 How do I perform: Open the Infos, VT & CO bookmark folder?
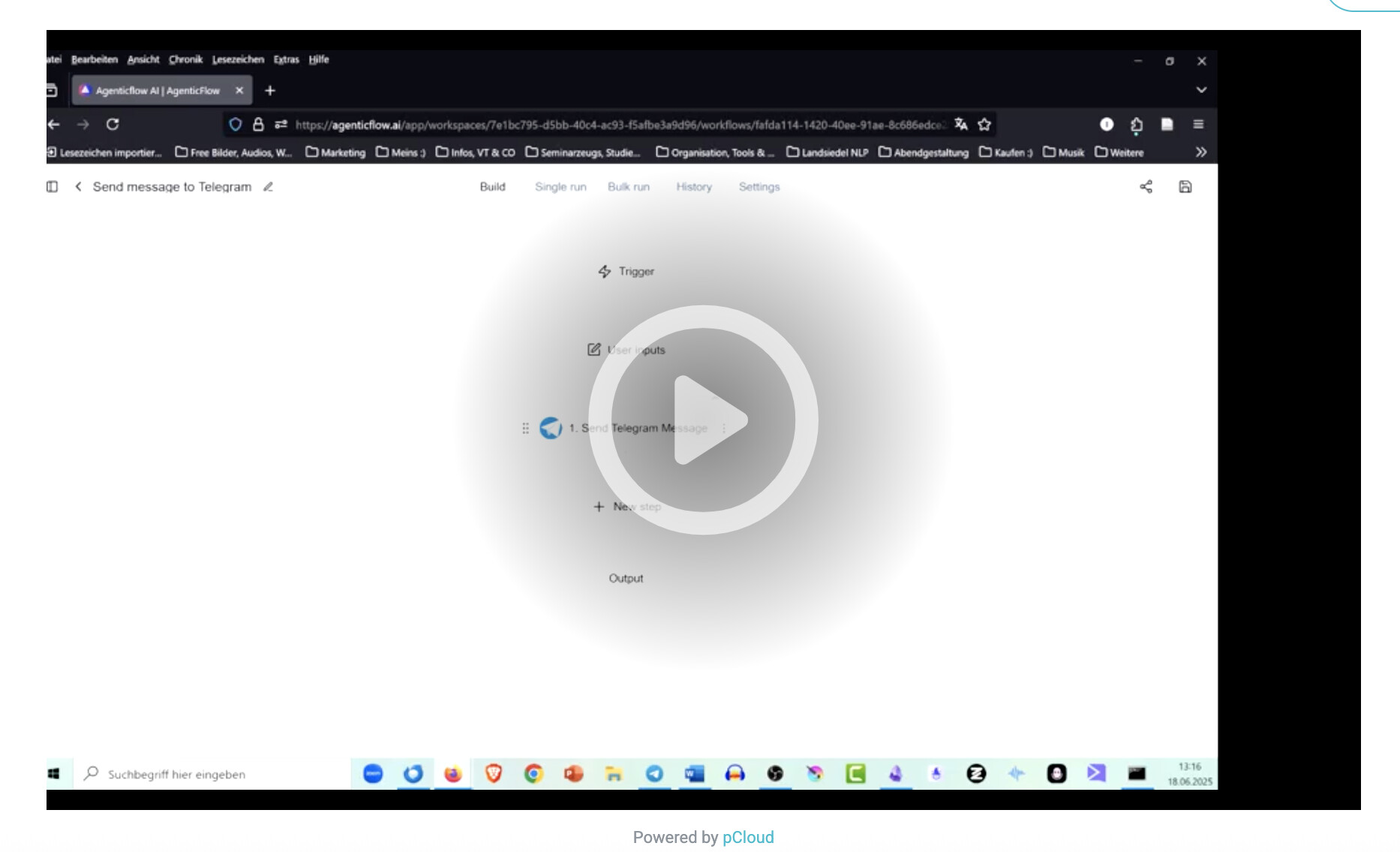(x=476, y=152)
